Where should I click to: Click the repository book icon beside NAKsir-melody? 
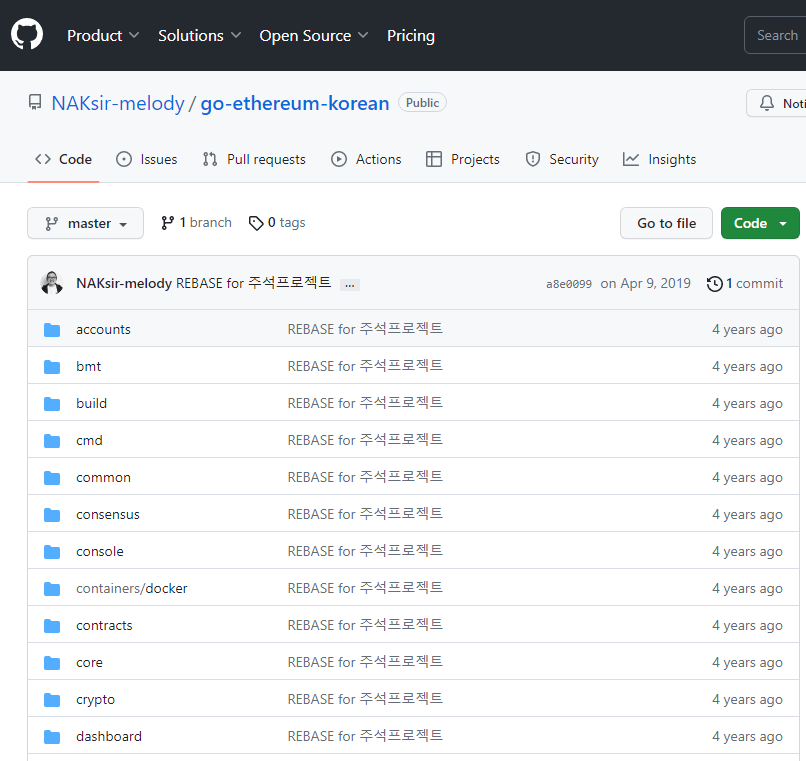(x=35, y=102)
